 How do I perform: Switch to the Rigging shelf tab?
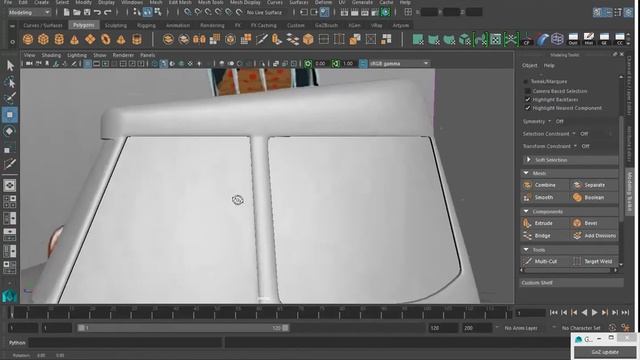[x=146, y=25]
